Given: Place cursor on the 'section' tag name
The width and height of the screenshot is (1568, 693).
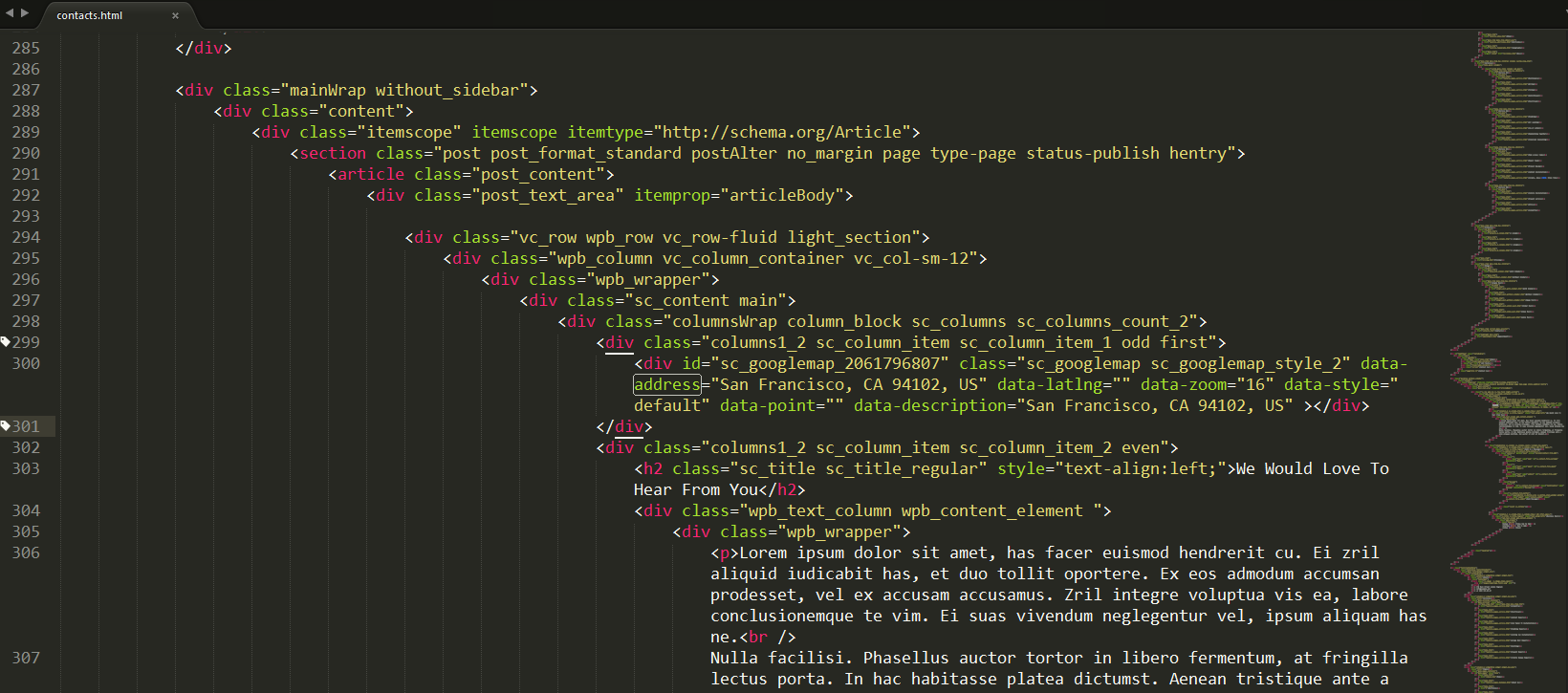Looking at the screenshot, I should [332, 153].
